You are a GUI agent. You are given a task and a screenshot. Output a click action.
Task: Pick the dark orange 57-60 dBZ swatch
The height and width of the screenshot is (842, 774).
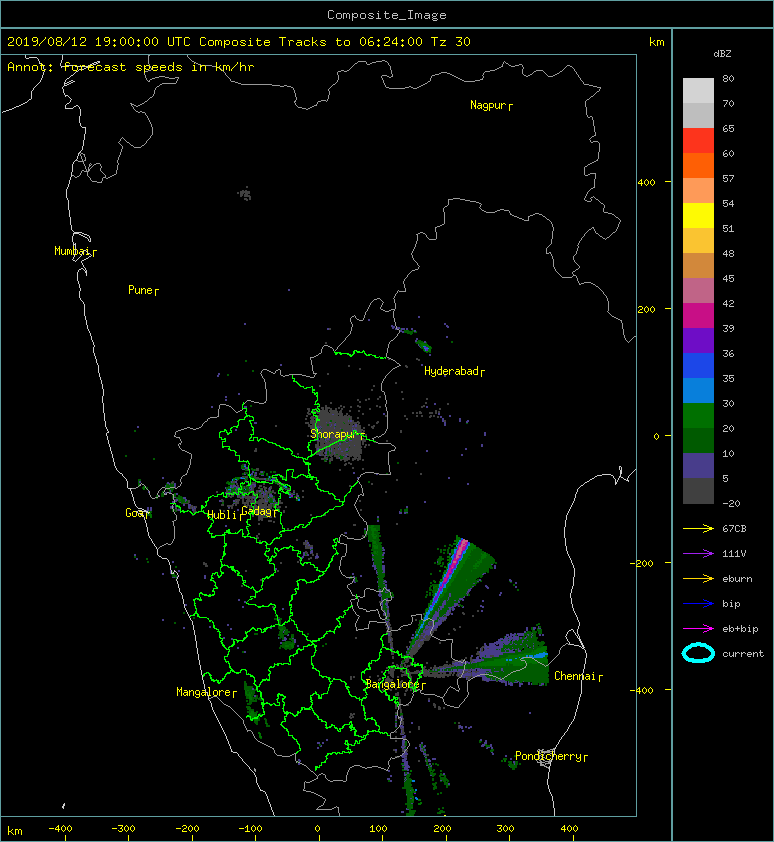[x=698, y=165]
